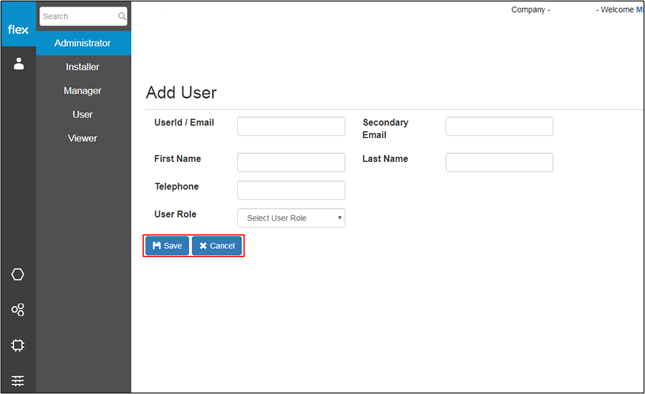Click the search magnifier icon

(x=122, y=16)
